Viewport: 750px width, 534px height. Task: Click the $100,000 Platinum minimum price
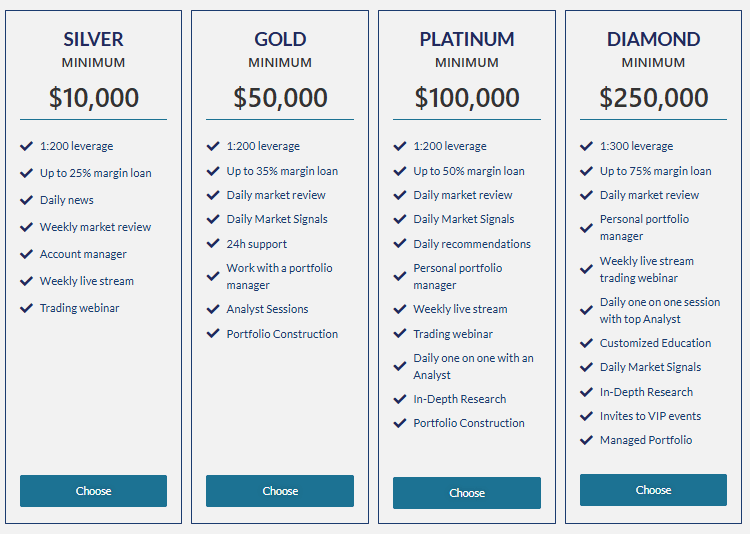click(x=467, y=98)
